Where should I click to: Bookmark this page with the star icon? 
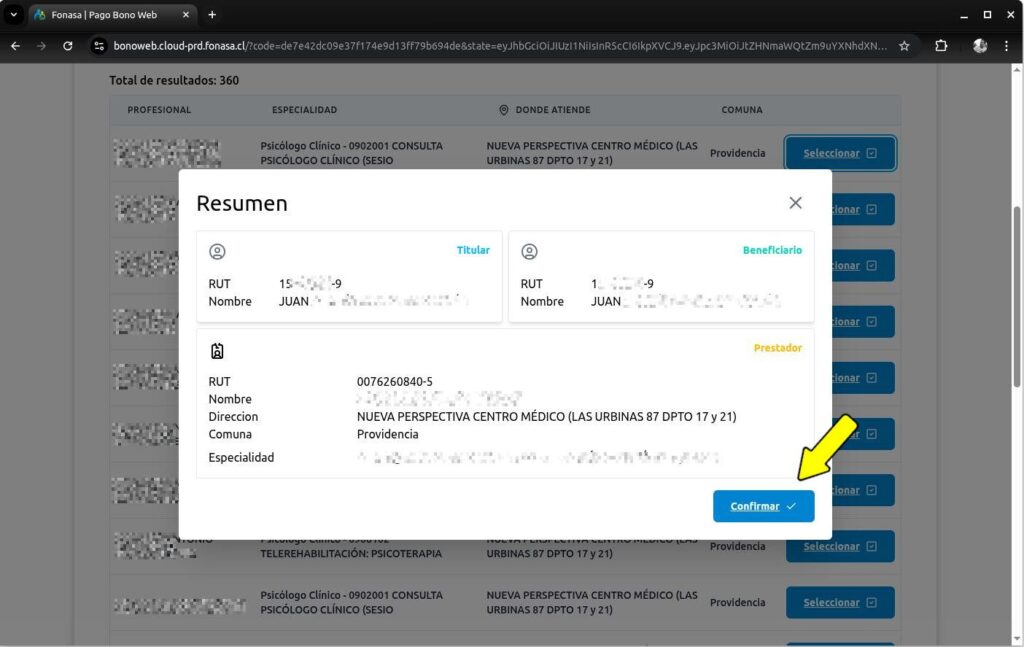pyautogui.click(x=904, y=46)
